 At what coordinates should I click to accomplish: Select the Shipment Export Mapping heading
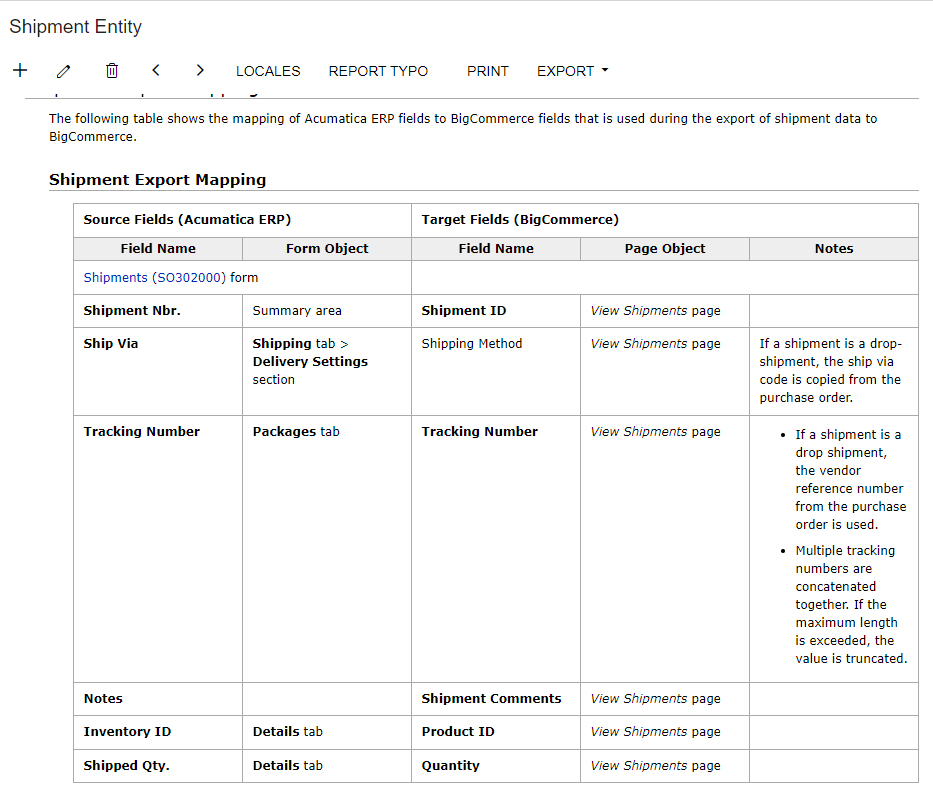click(158, 179)
